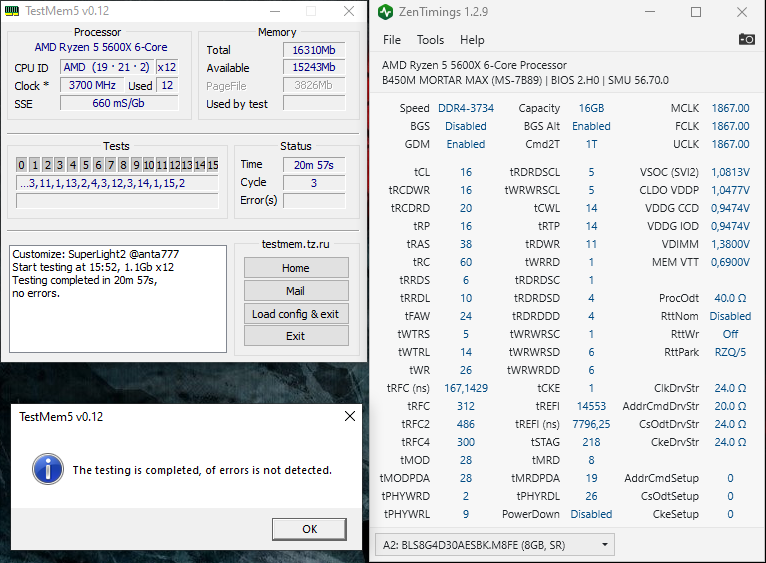
Task: Click the Cycle count field showing 3
Action: click(314, 183)
